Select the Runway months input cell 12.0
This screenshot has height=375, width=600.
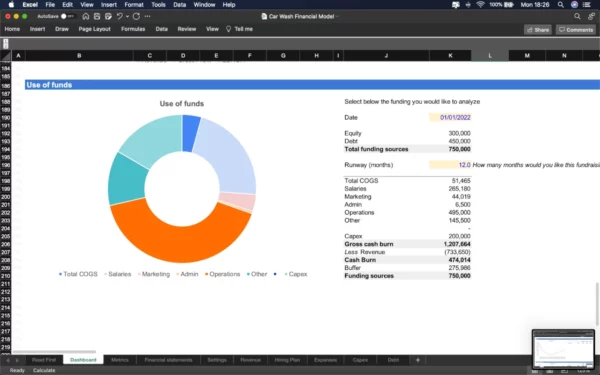click(450, 165)
